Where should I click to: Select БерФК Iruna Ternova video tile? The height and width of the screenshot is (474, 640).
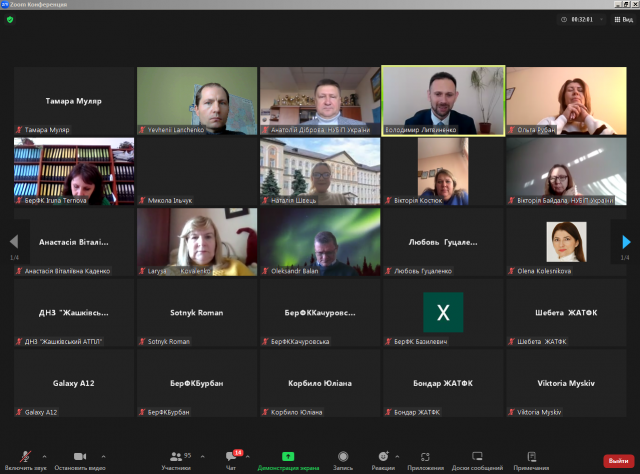coord(74,171)
